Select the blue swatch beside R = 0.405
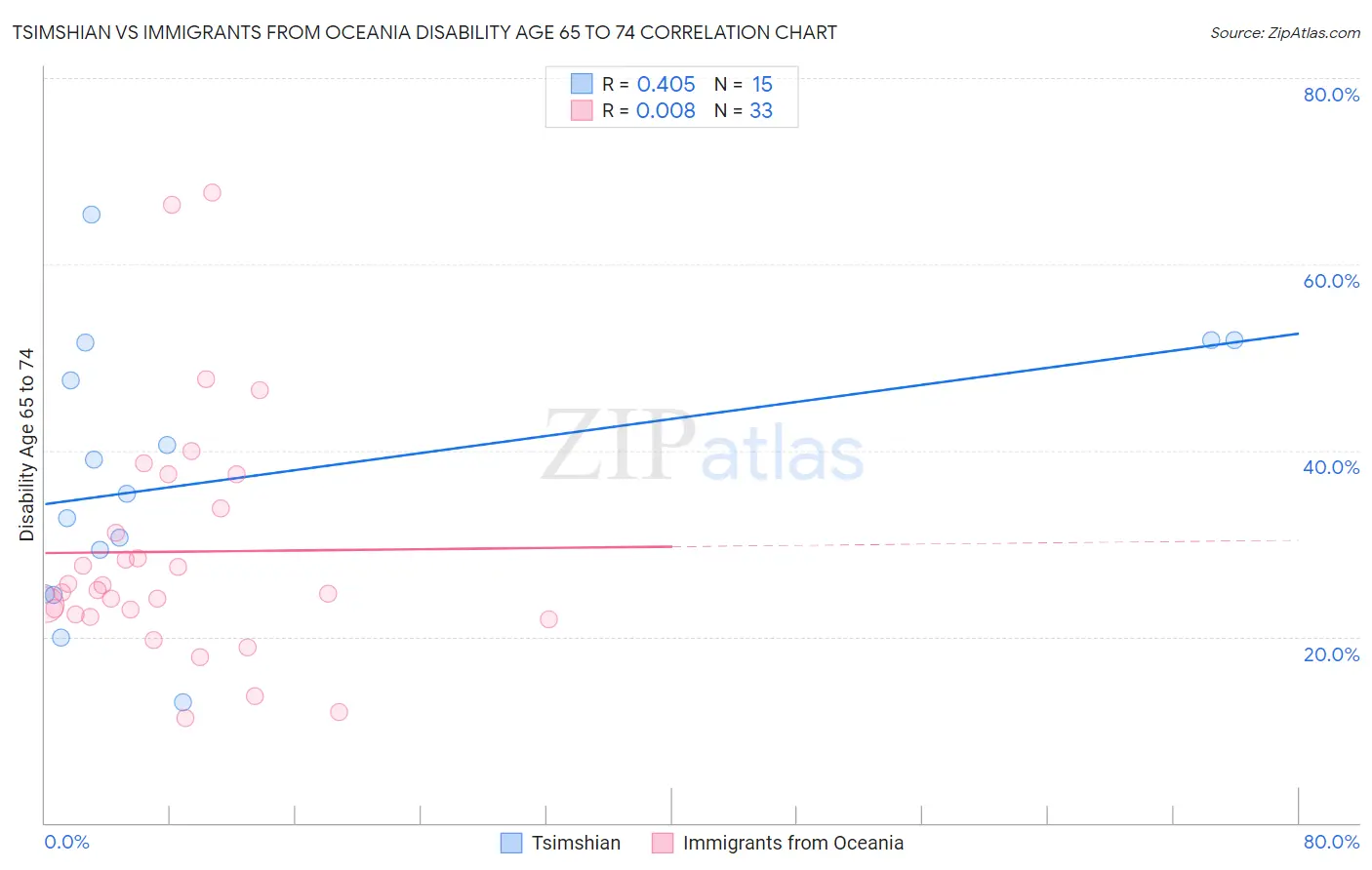 click(x=582, y=84)
